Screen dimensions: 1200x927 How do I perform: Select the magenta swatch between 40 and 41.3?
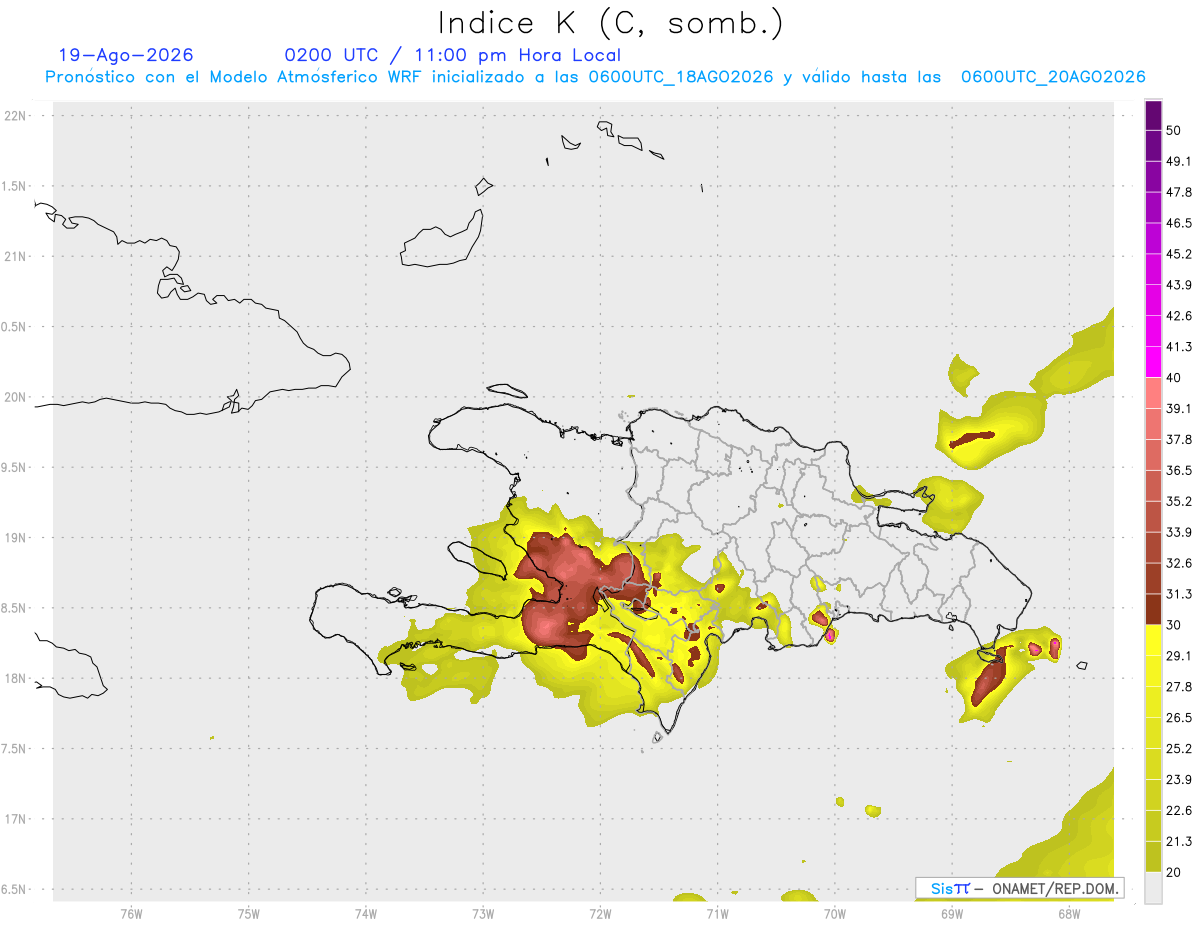[1154, 362]
